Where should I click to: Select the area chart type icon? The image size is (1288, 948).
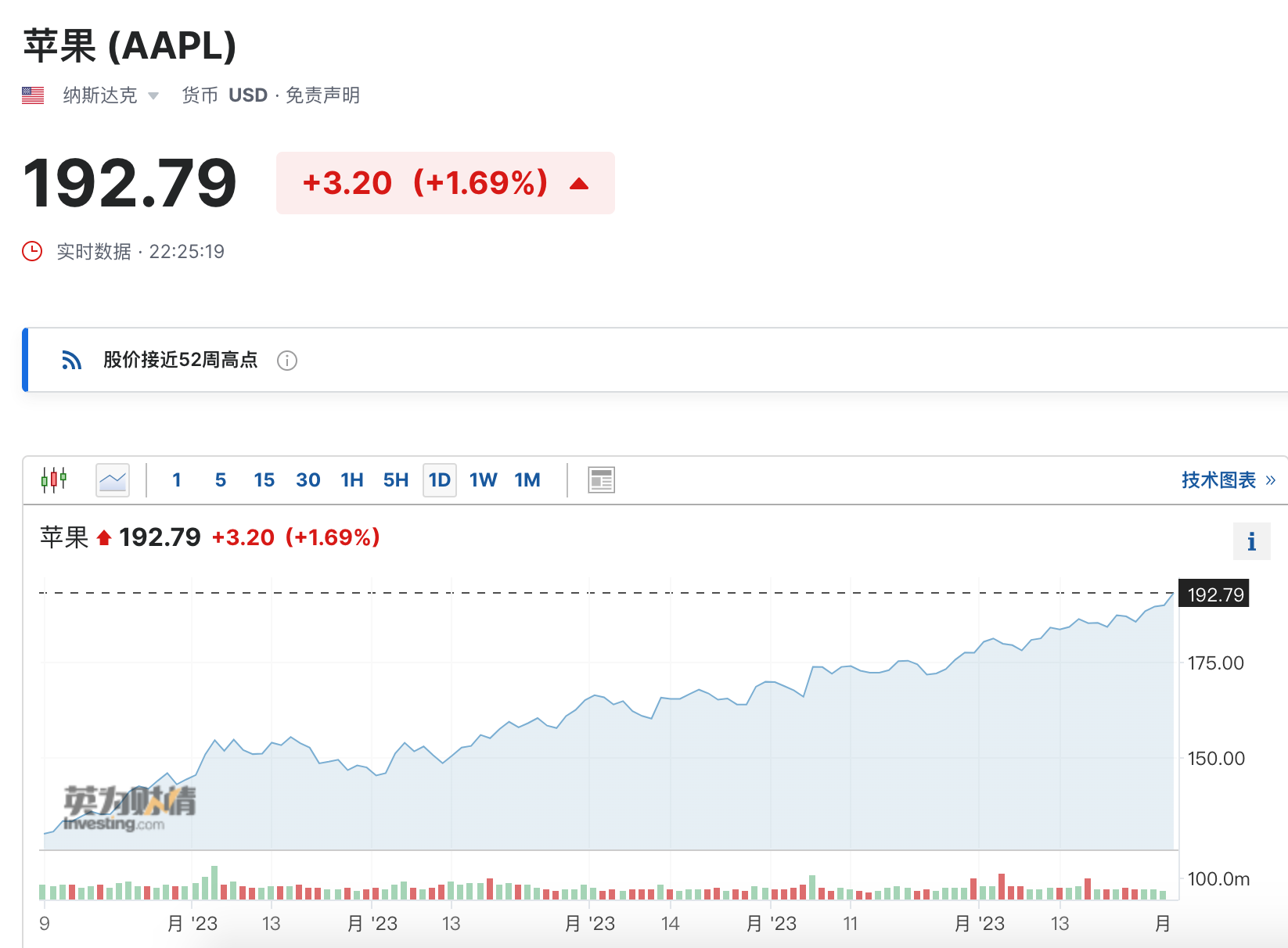point(113,479)
